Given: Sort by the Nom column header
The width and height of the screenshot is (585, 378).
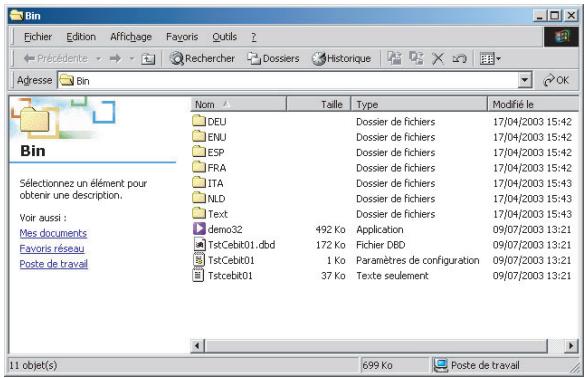Looking at the screenshot, I should coord(239,104).
